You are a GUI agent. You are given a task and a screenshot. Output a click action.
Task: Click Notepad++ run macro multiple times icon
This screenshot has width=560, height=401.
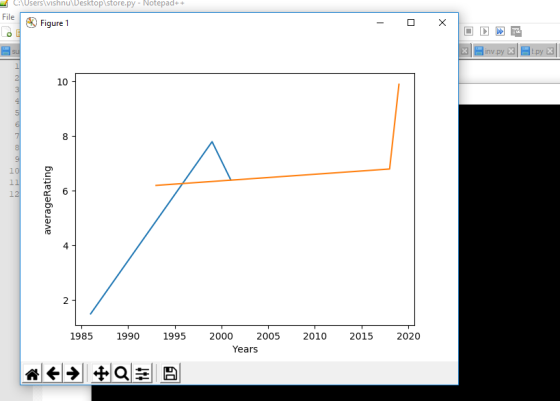(x=500, y=31)
